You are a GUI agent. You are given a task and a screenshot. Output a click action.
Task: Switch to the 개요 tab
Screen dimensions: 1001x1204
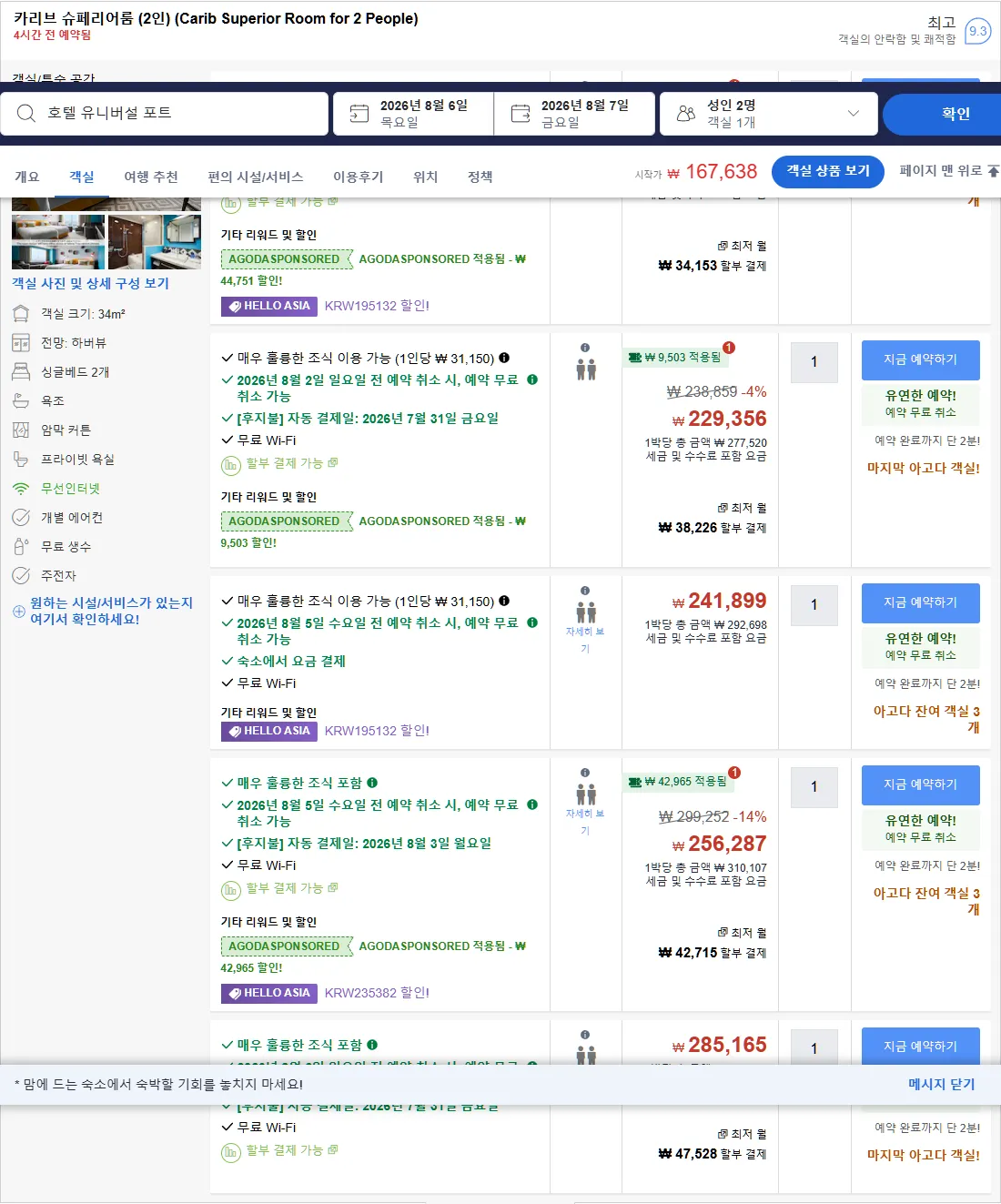click(x=27, y=177)
